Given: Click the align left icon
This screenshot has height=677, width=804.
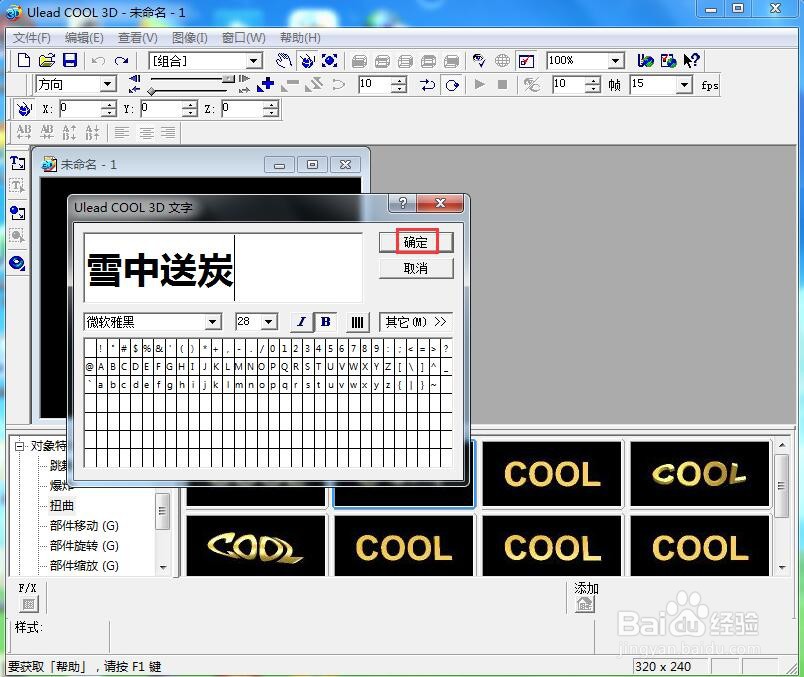Looking at the screenshot, I should coord(122,133).
